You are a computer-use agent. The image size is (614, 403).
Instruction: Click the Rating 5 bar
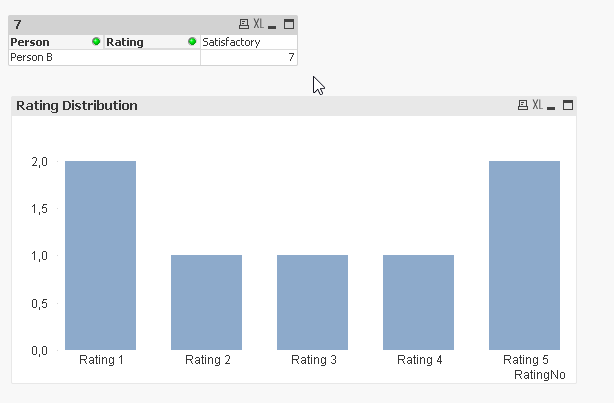(524, 255)
